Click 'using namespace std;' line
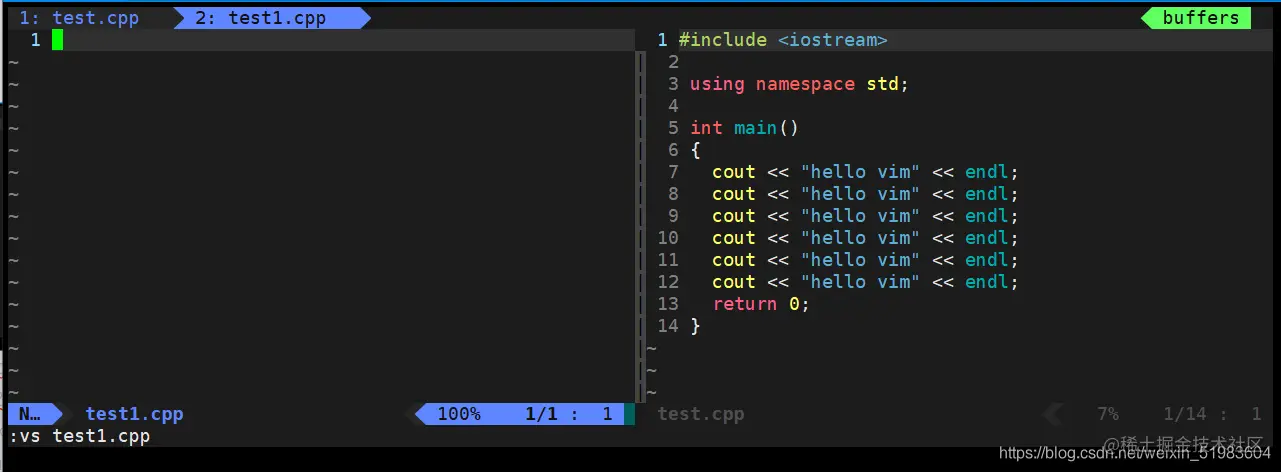Image resolution: width=1281 pixels, height=472 pixels. coord(799,84)
